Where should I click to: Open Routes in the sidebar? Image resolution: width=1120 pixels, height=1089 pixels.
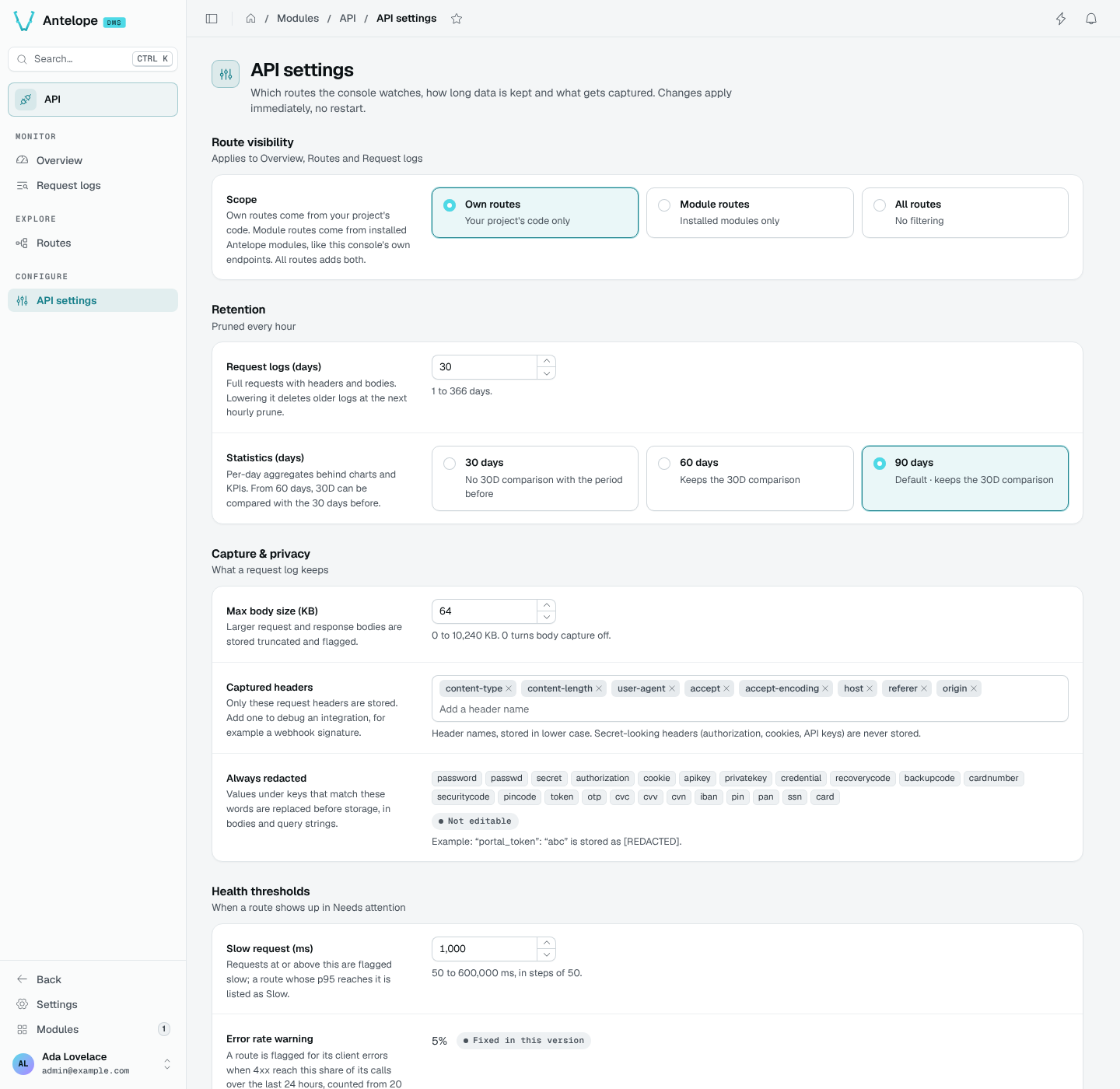tap(93, 243)
